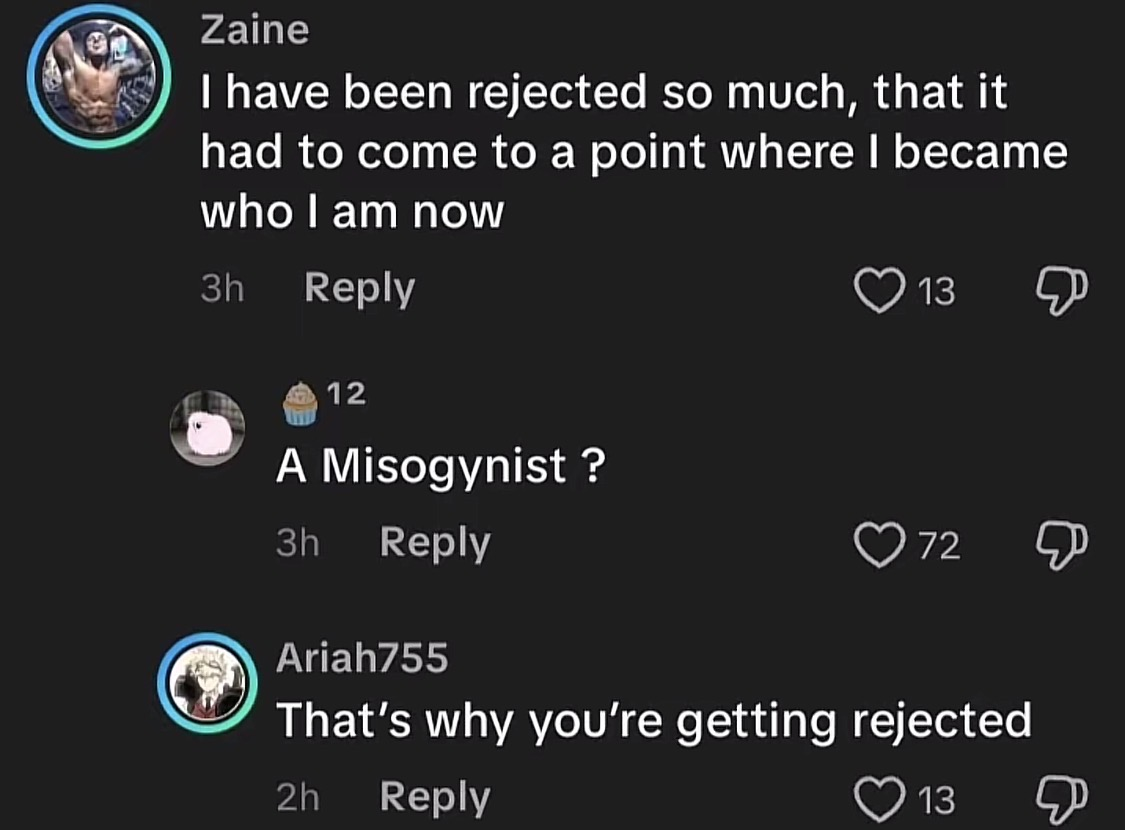Reply to Ariah755's comment
Viewport: 1125px width, 830px height.
[x=435, y=797]
